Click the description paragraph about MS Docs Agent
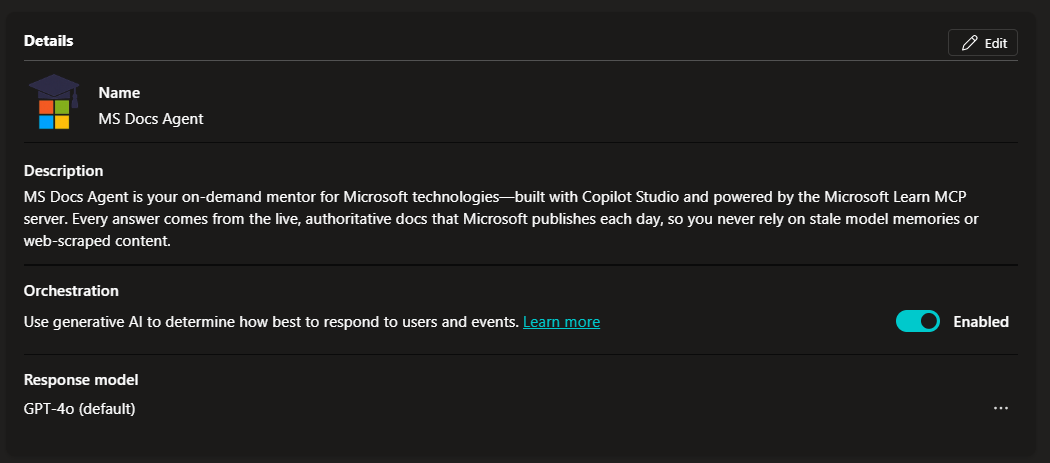Viewport: 1050px width, 463px height. [x=502, y=219]
